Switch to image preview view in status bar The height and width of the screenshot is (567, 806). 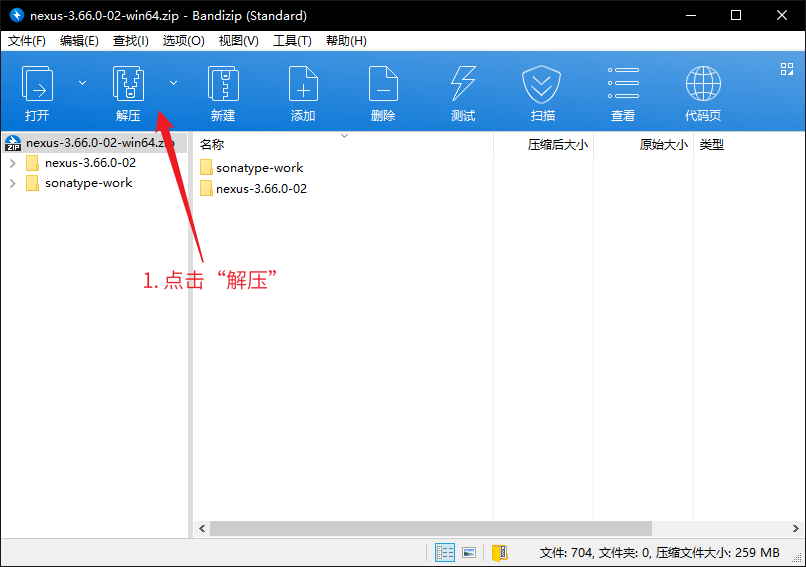(469, 552)
